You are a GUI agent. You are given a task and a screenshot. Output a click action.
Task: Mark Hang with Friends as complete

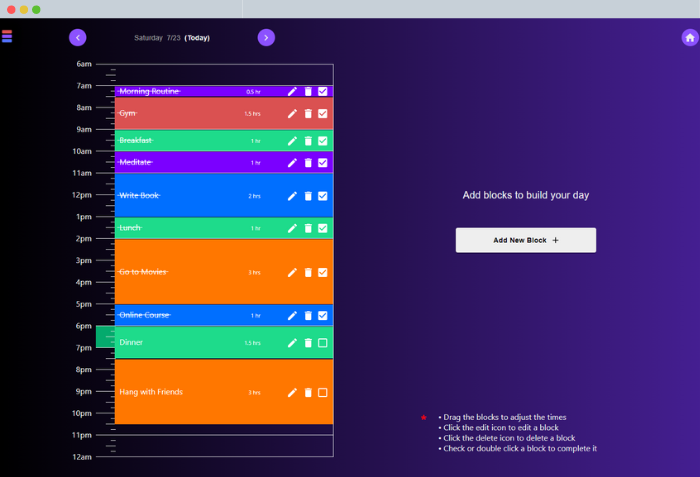point(322,392)
